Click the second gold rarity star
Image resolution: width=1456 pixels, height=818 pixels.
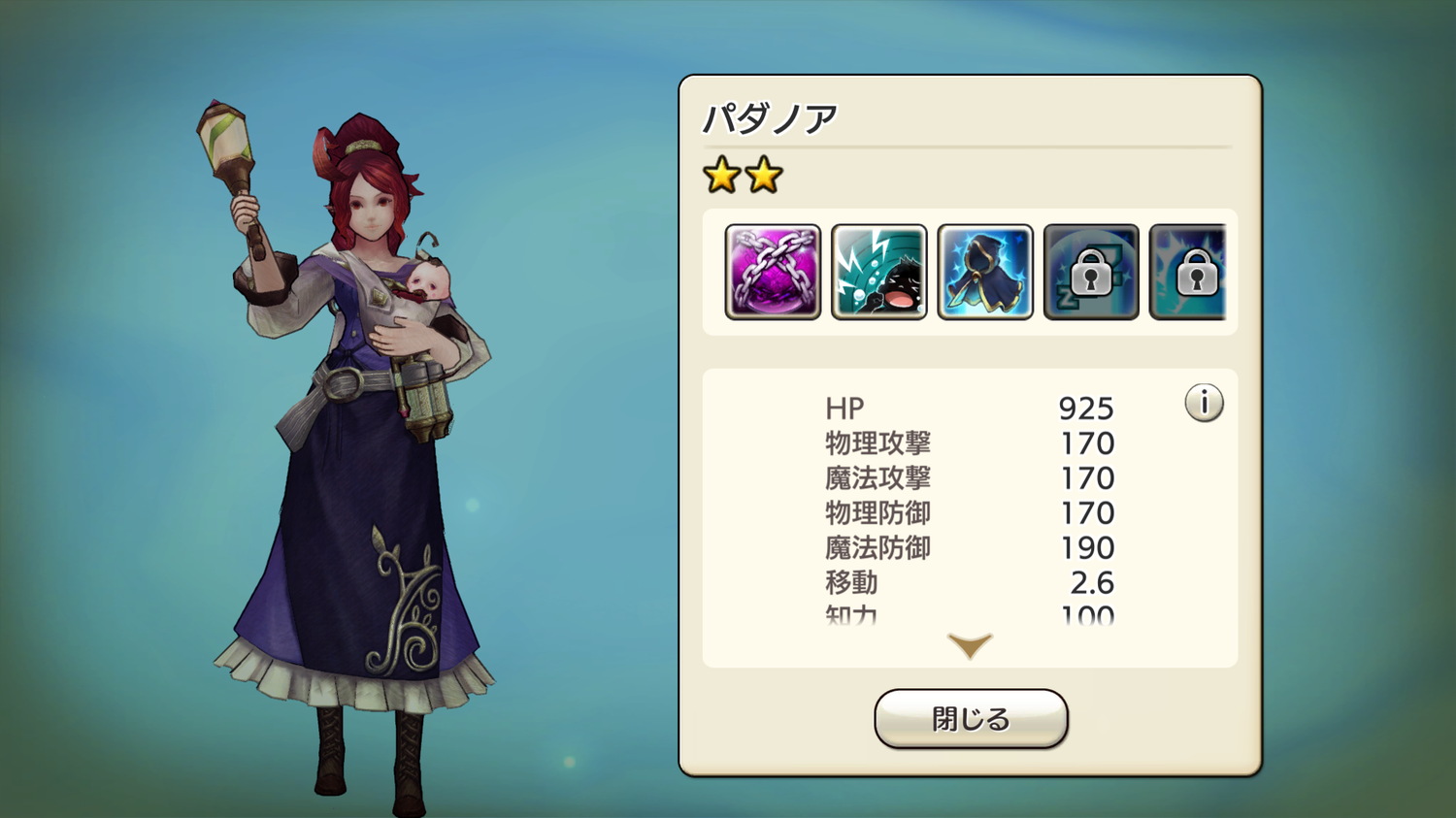[764, 176]
